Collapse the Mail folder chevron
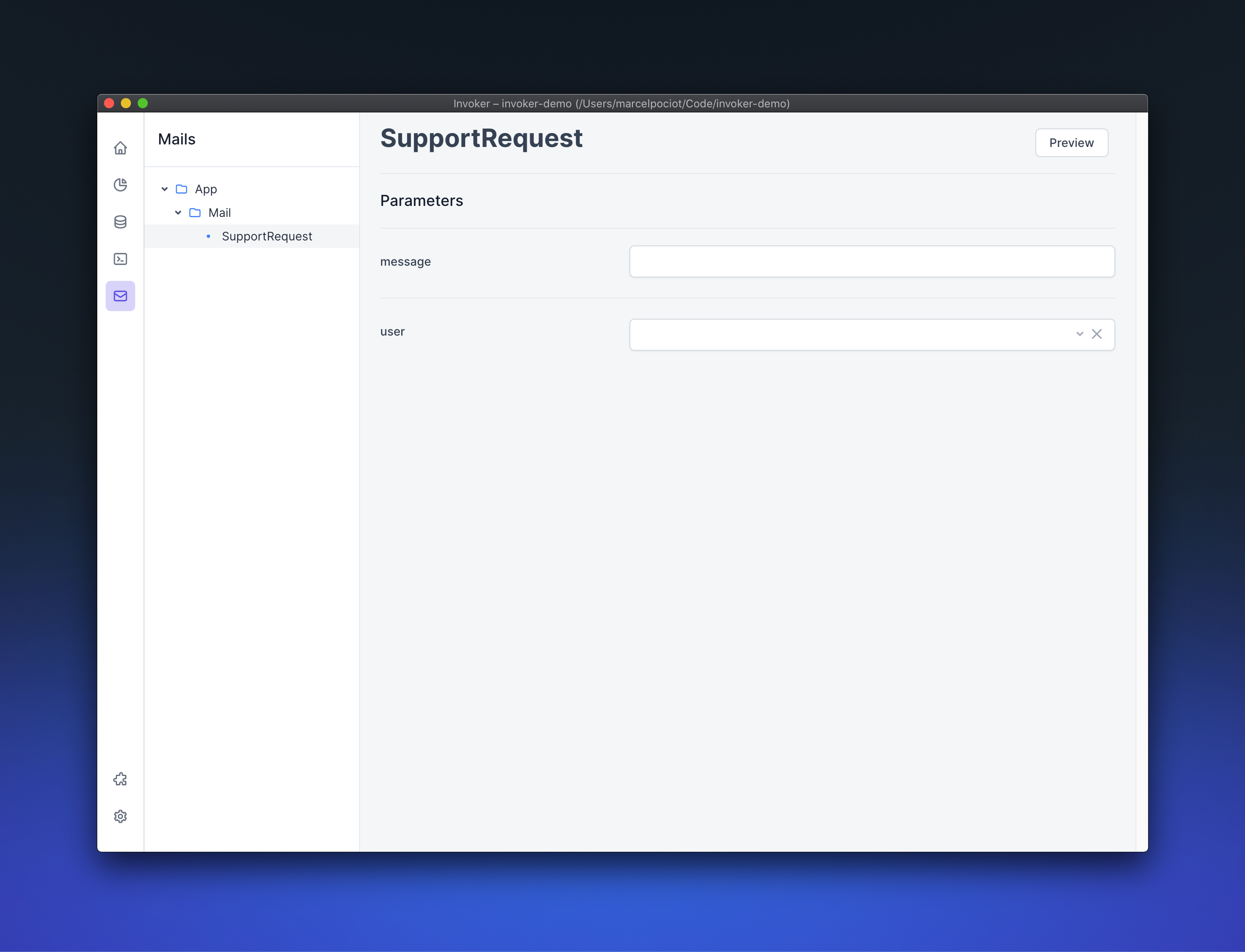 (x=178, y=213)
